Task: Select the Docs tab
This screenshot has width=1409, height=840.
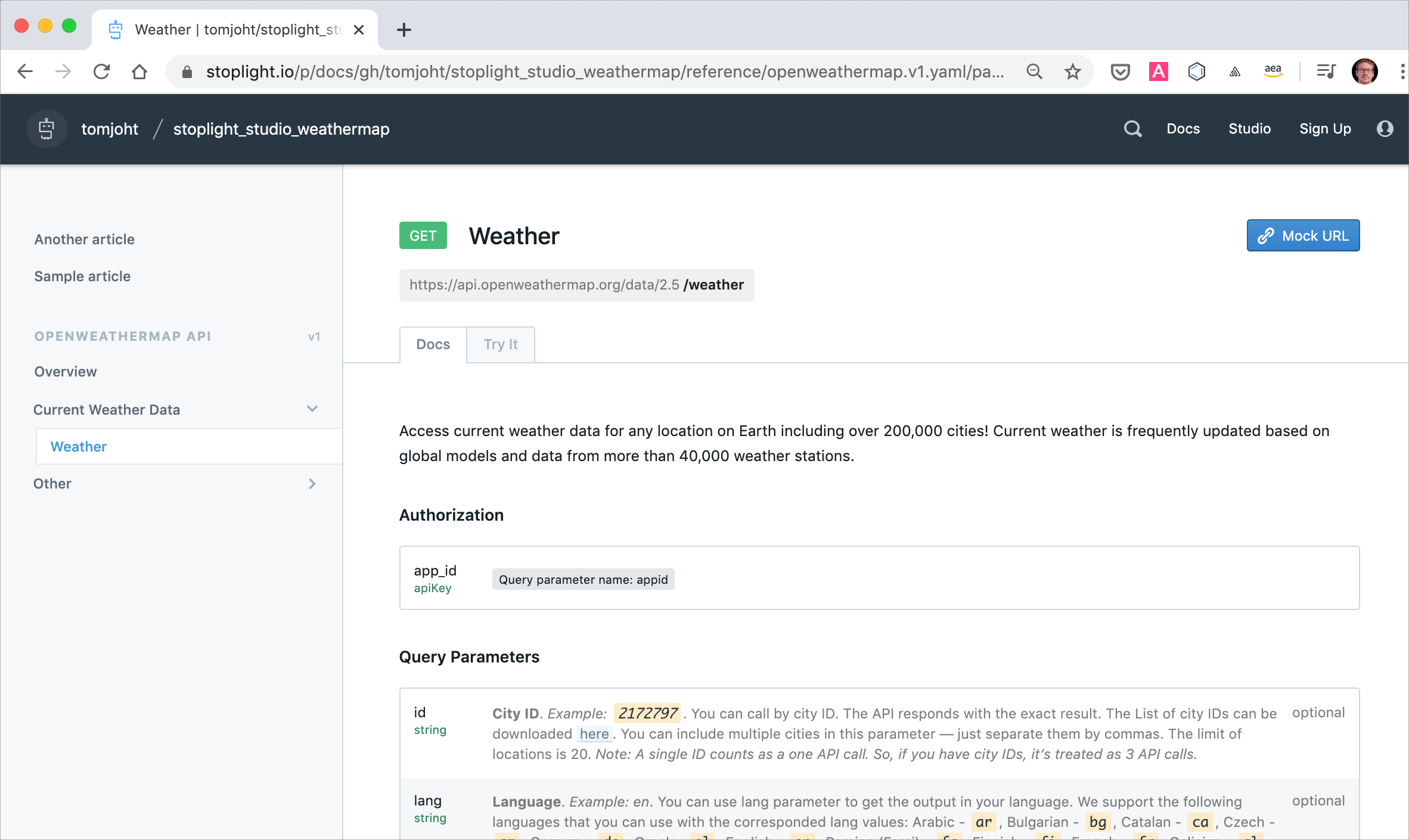Action: pos(433,344)
